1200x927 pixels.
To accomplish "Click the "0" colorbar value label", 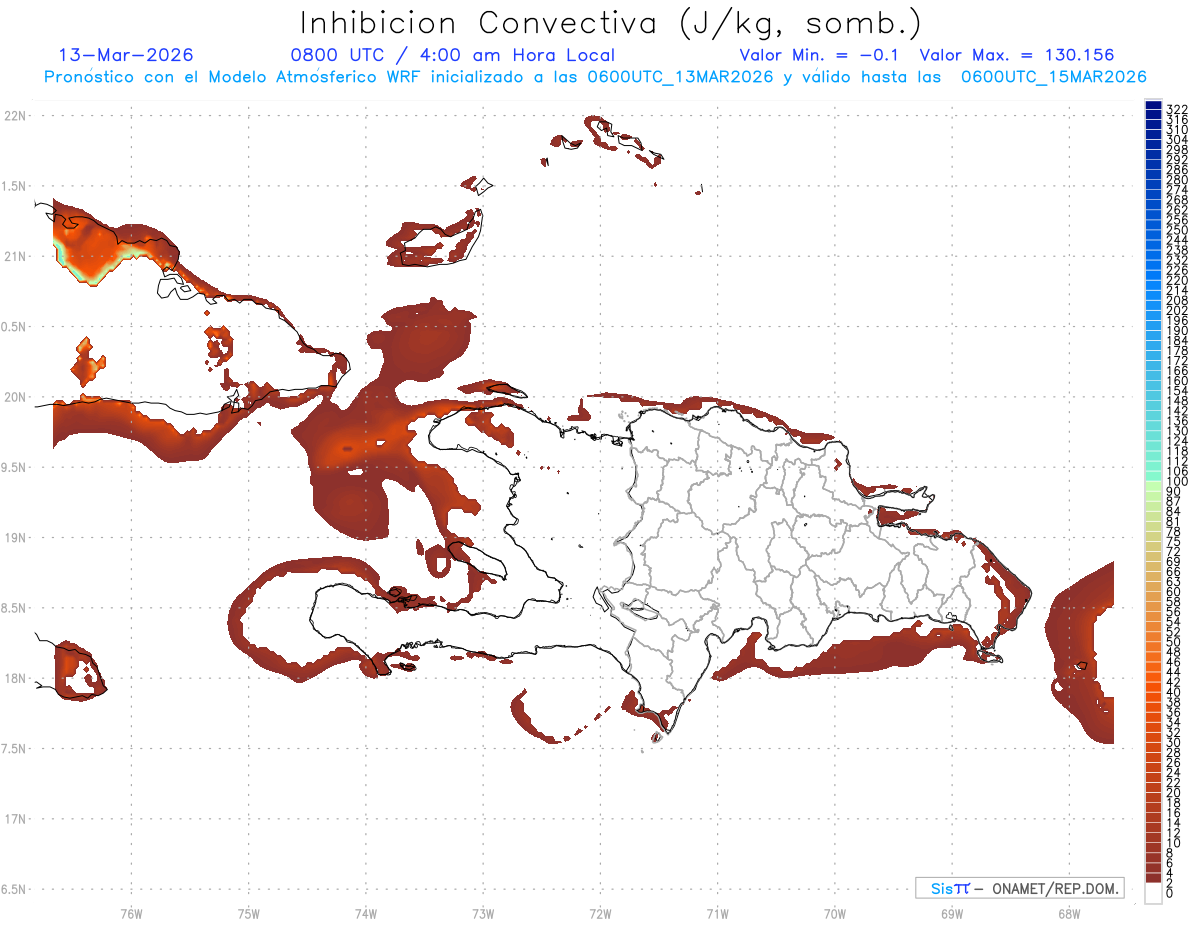I will coord(1170,891).
